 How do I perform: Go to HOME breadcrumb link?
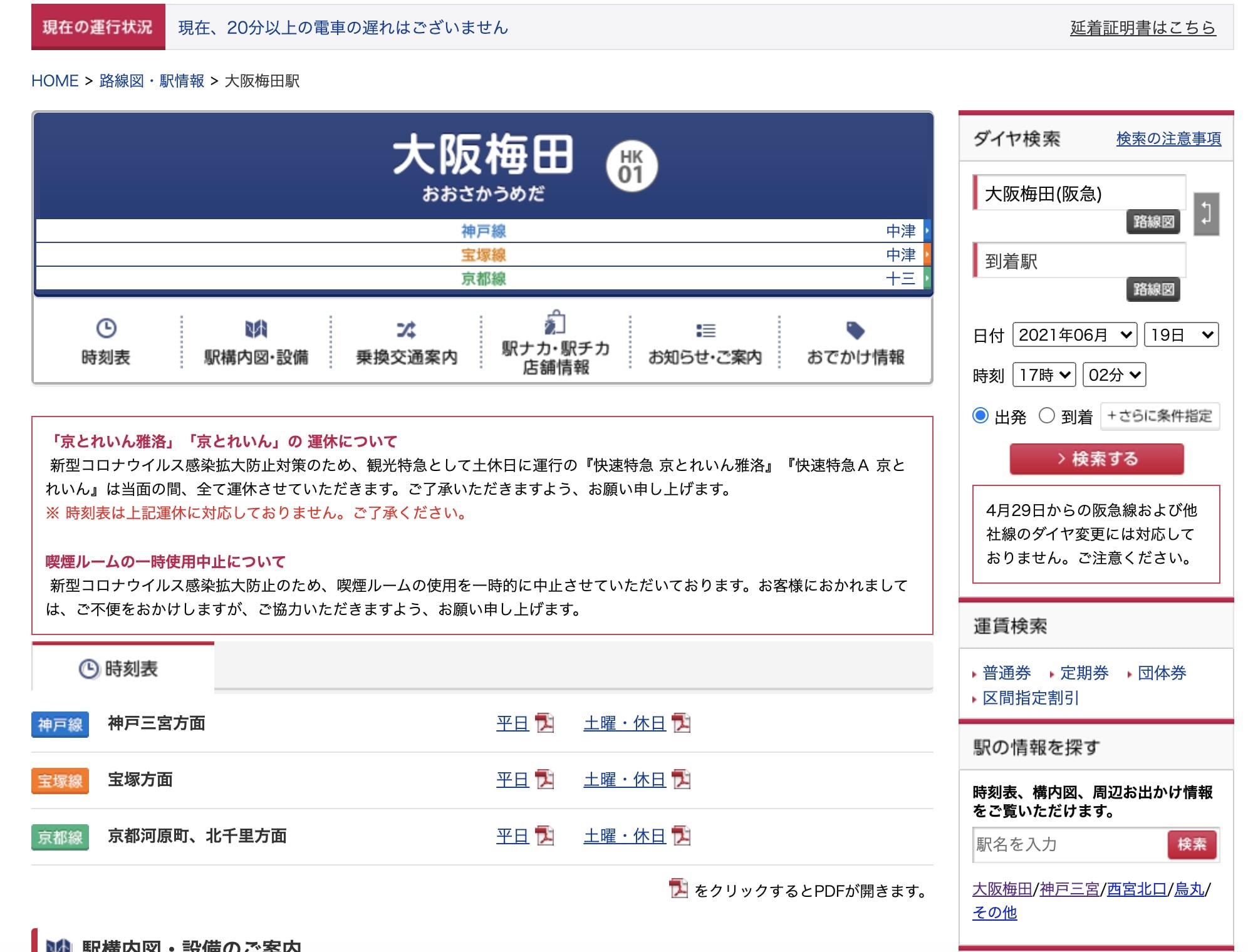click(x=55, y=81)
